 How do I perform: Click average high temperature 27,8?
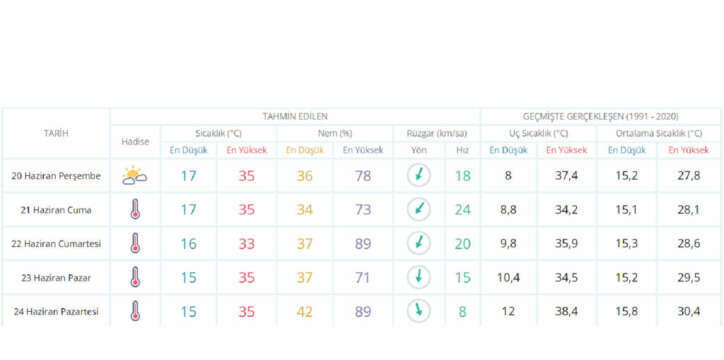coord(688,176)
